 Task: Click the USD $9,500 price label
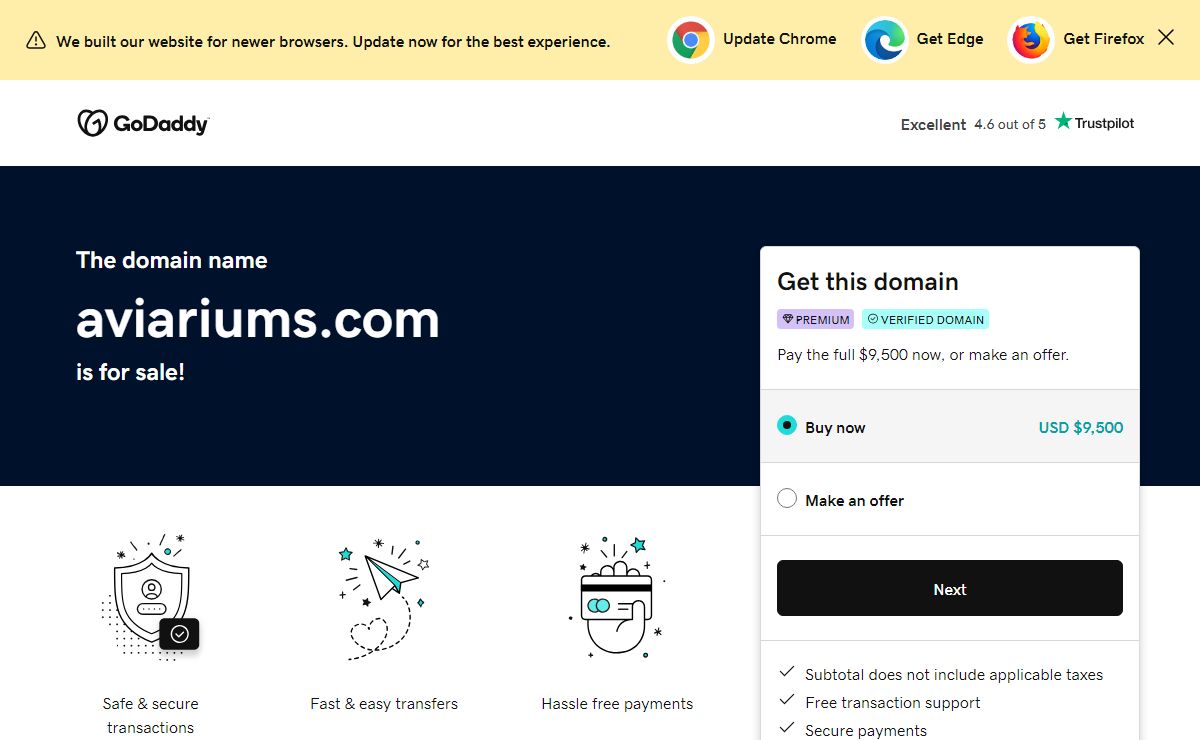pyautogui.click(x=1080, y=427)
